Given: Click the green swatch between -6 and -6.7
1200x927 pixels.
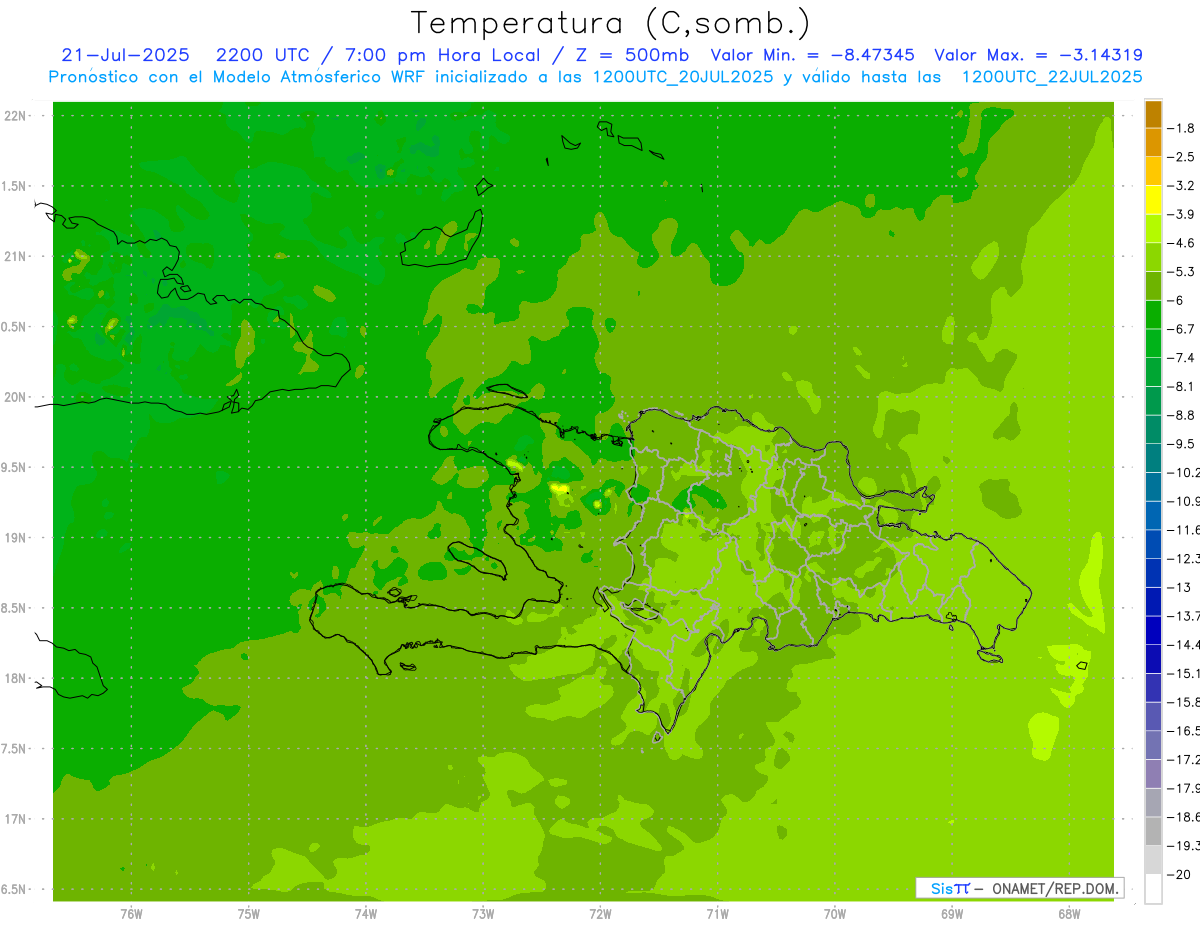Looking at the screenshot, I should pos(1153,314).
